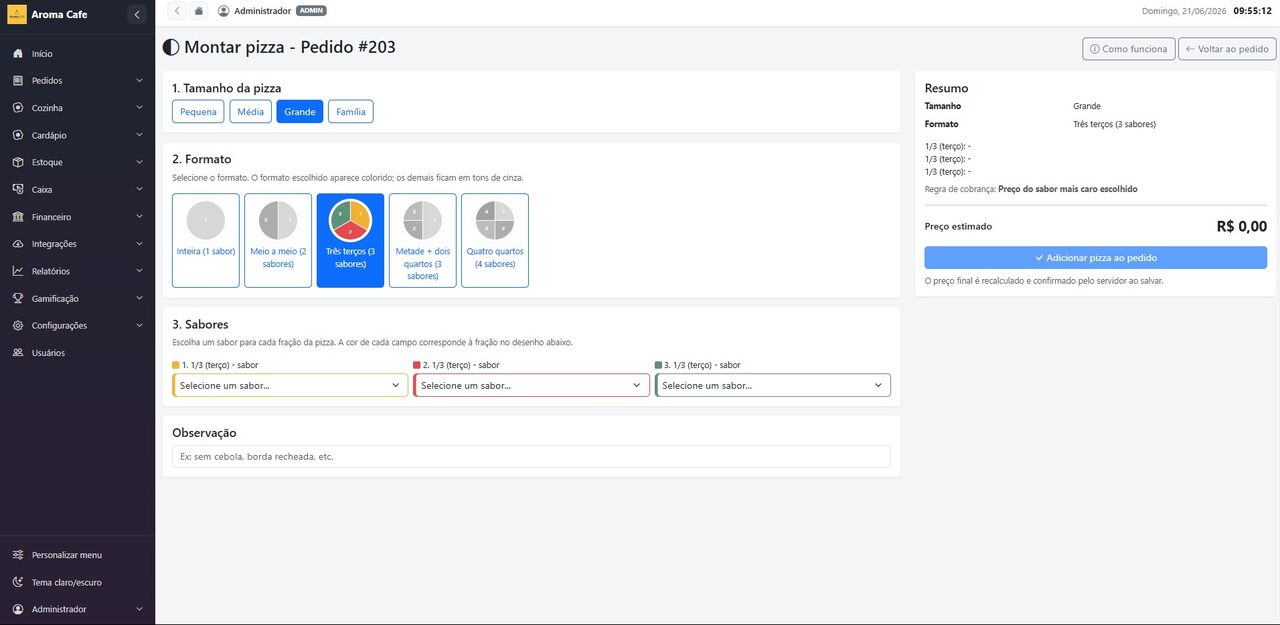Image resolution: width=1280 pixels, height=625 pixels.
Task: Click the Início home icon in sidebar
Action: point(18,54)
